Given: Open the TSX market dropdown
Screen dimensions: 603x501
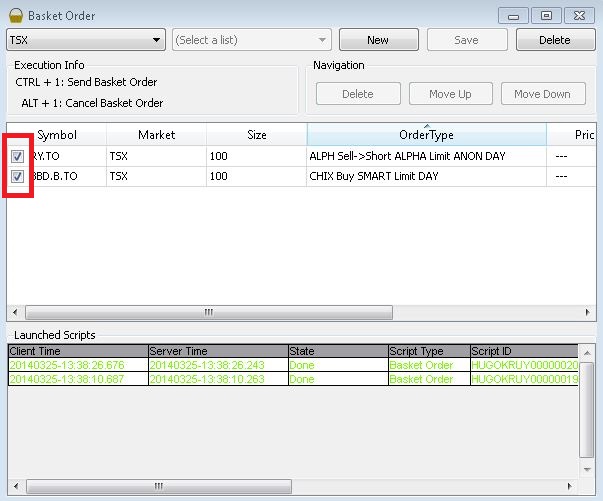Looking at the screenshot, I should tap(155, 40).
